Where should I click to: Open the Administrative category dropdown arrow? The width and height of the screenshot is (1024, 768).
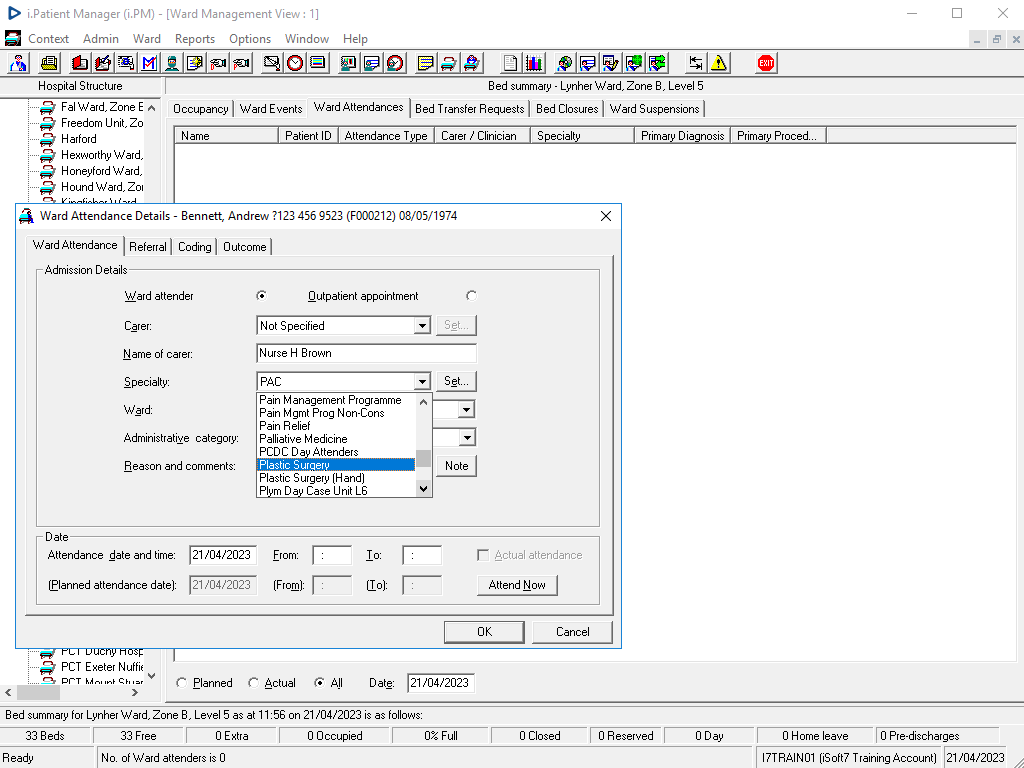pyautogui.click(x=466, y=438)
